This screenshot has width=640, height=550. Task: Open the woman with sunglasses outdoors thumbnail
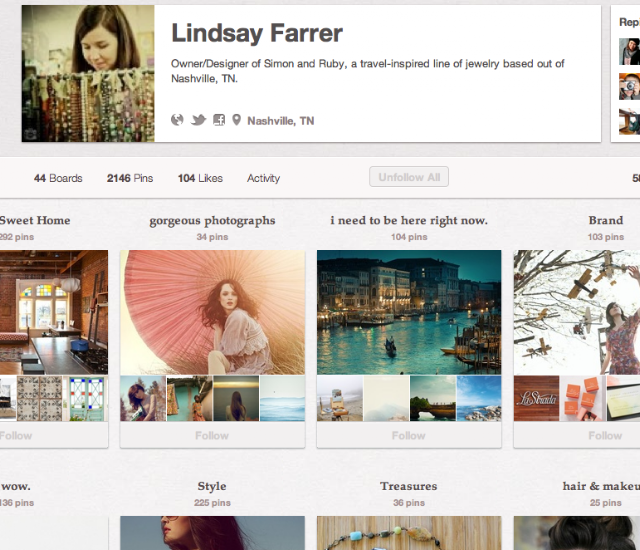point(143,399)
